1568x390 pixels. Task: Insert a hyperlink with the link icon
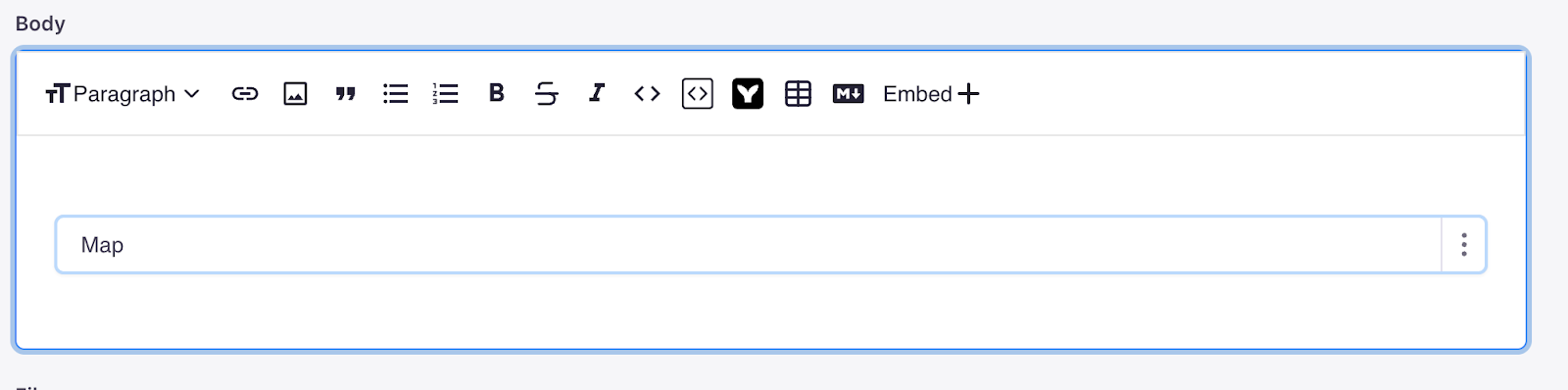(x=245, y=94)
